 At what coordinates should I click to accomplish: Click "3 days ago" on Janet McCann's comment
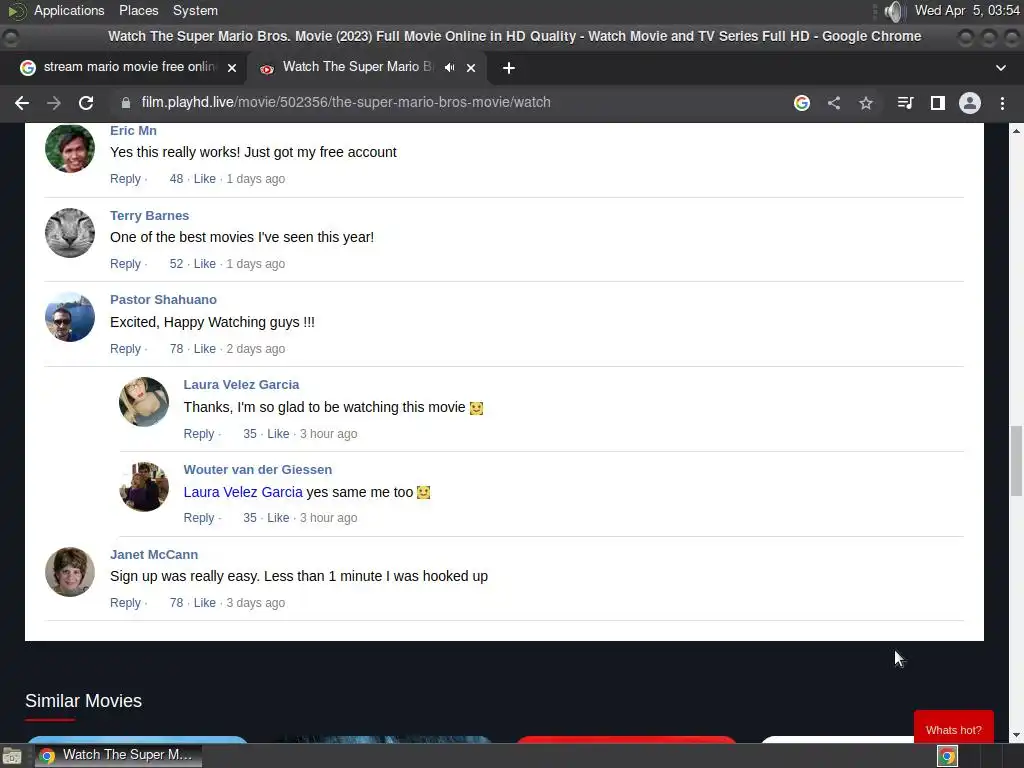click(255, 603)
